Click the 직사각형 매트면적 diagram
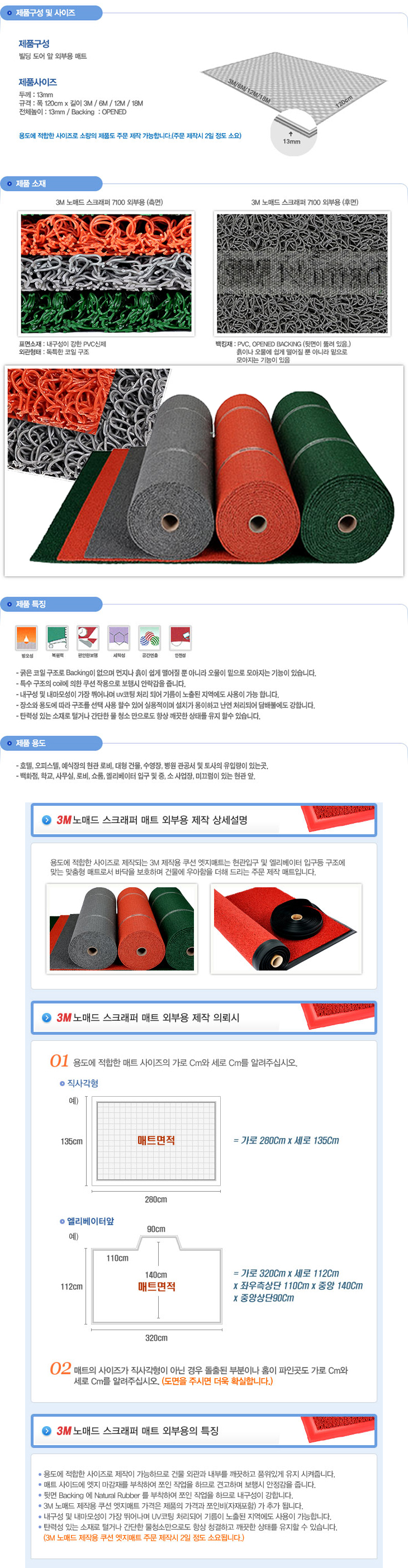This screenshot has height=1568, width=408. [156, 1141]
